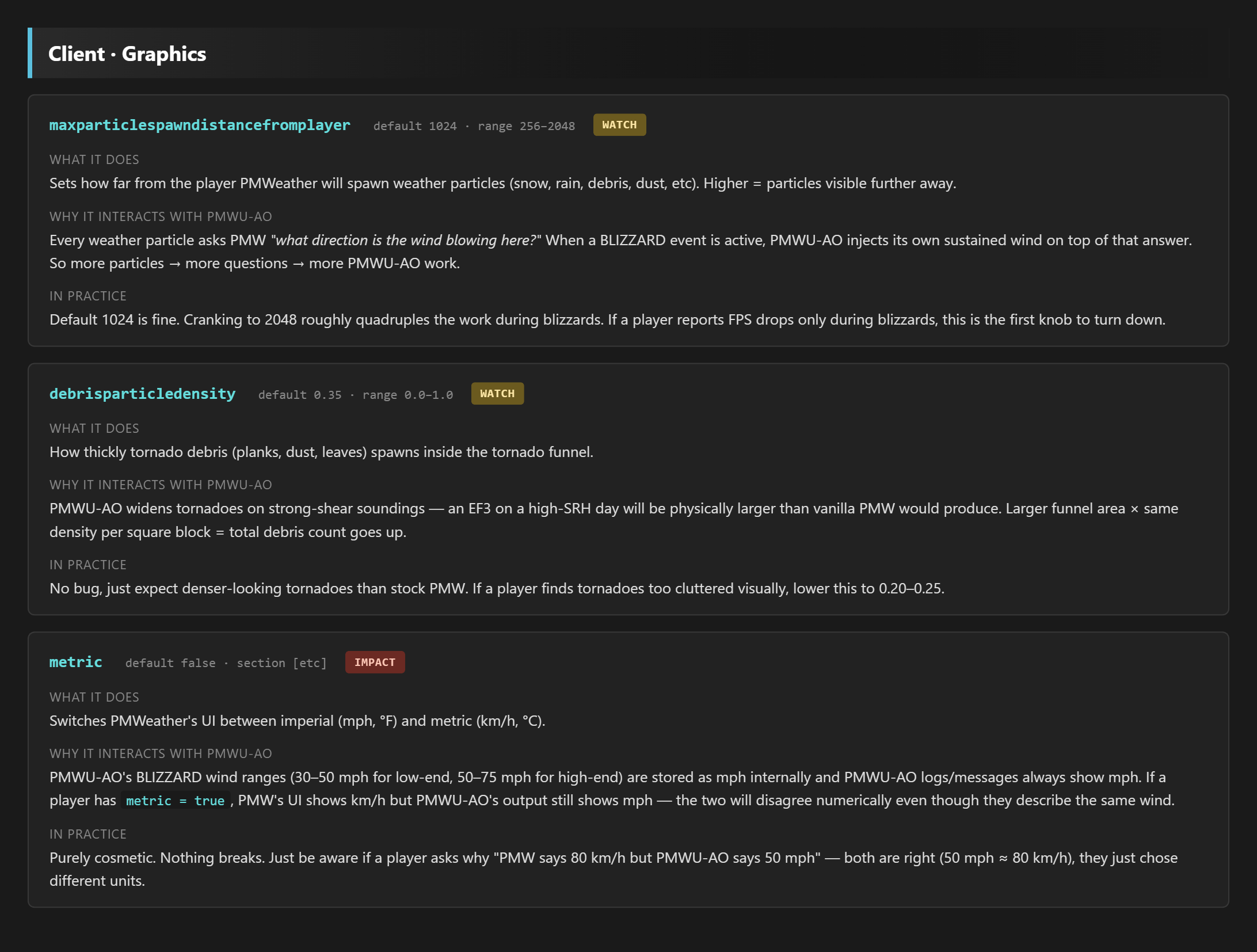Click the IN PRACTICE label in the metric card
The height and width of the screenshot is (952, 1257).
click(x=88, y=834)
